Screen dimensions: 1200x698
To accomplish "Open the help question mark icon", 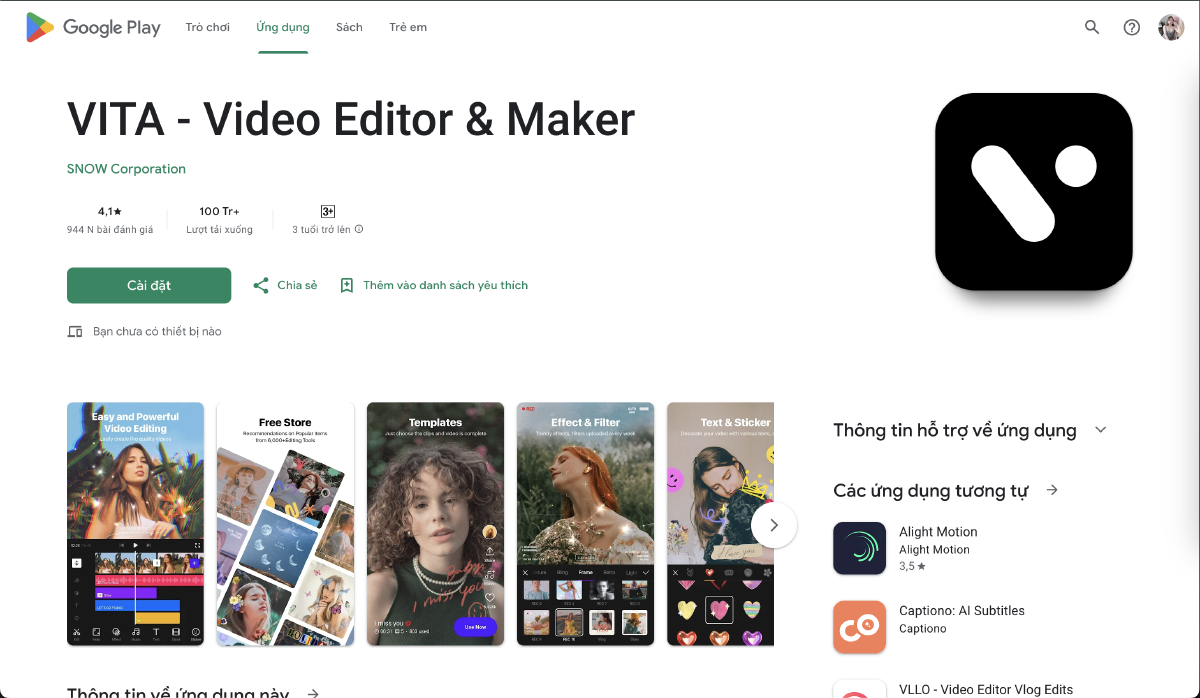I will [1132, 27].
